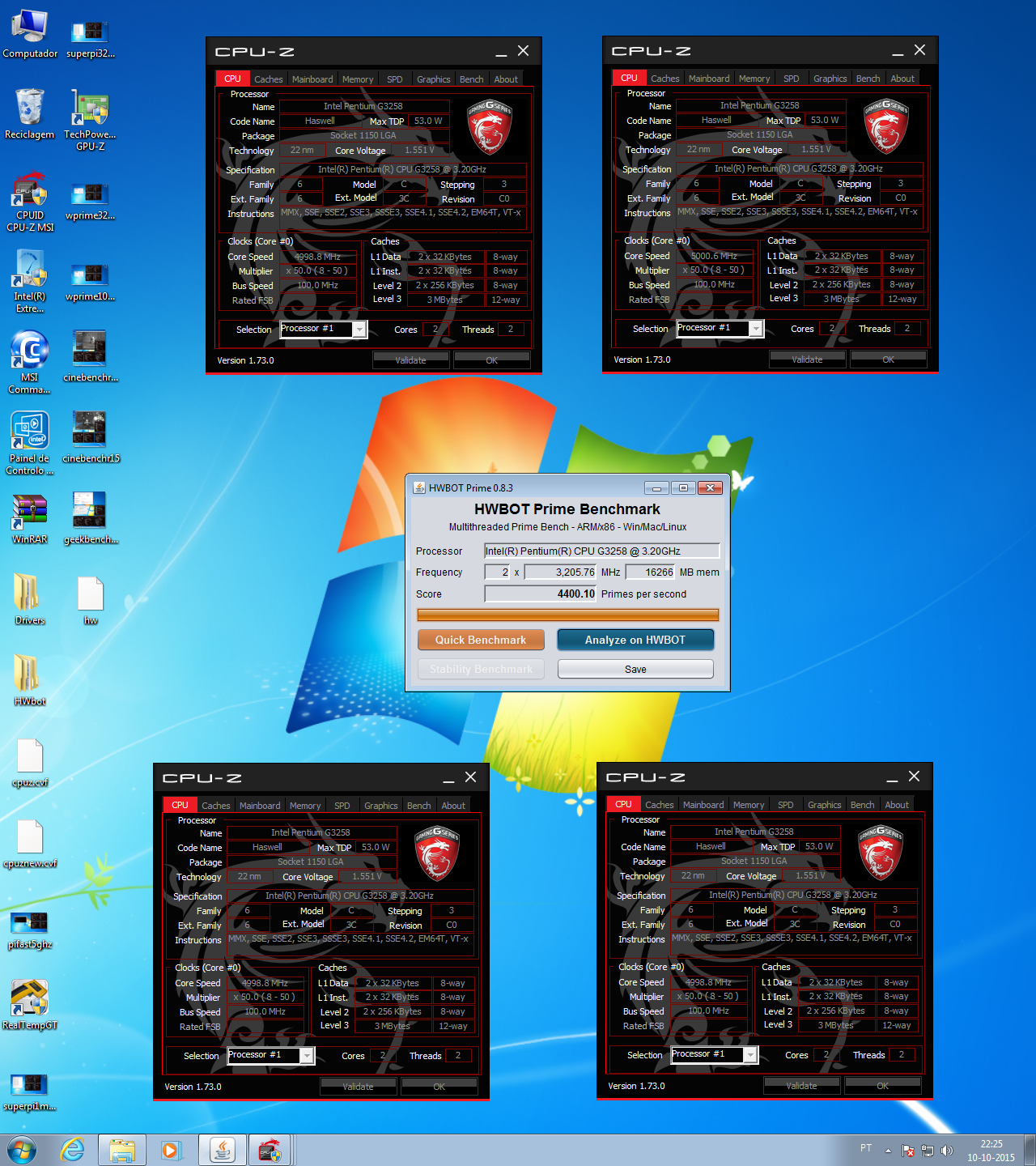Open the Computador desktop icon
The height and width of the screenshot is (1166, 1036).
pos(30,34)
